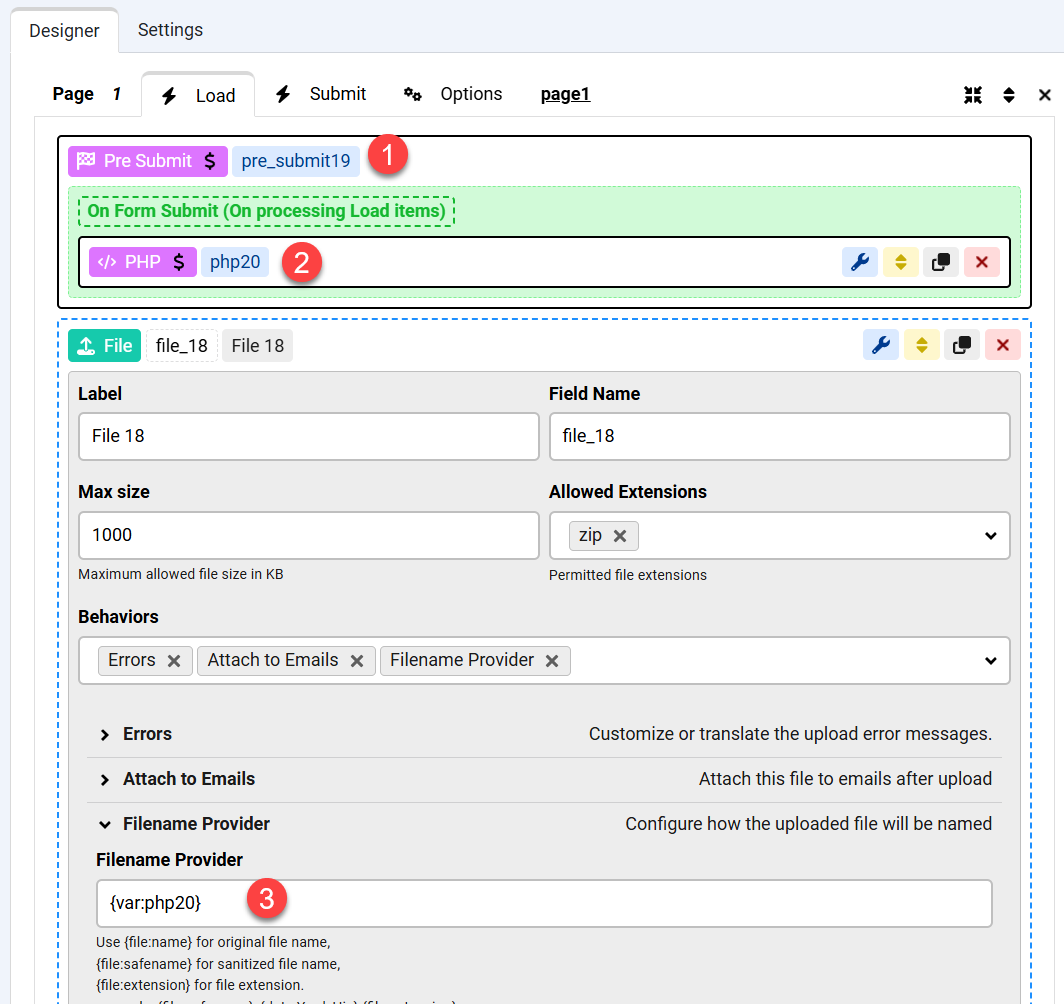Open the Behaviors dropdown list

(990, 661)
